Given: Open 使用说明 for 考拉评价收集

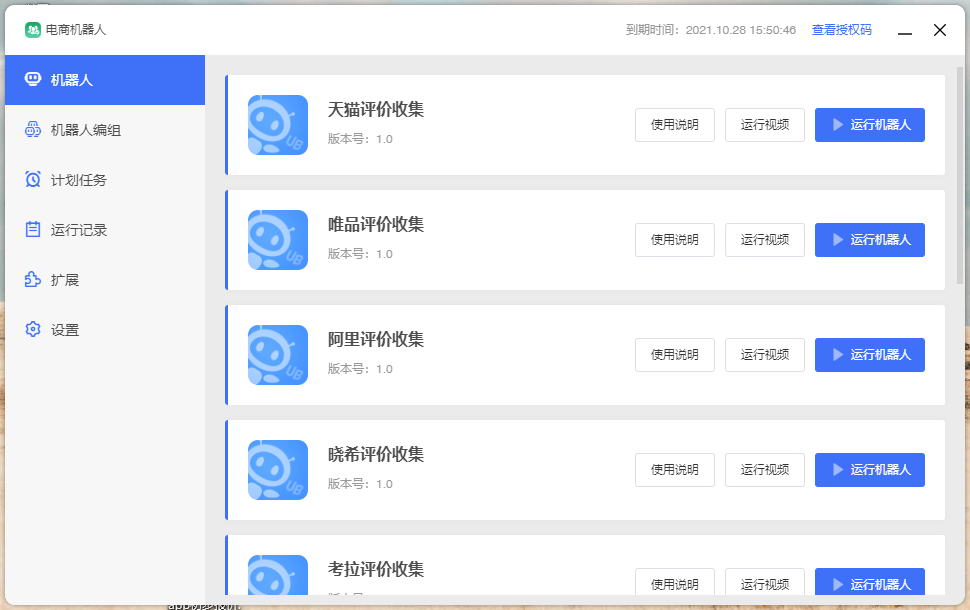Looking at the screenshot, I should (x=675, y=582).
